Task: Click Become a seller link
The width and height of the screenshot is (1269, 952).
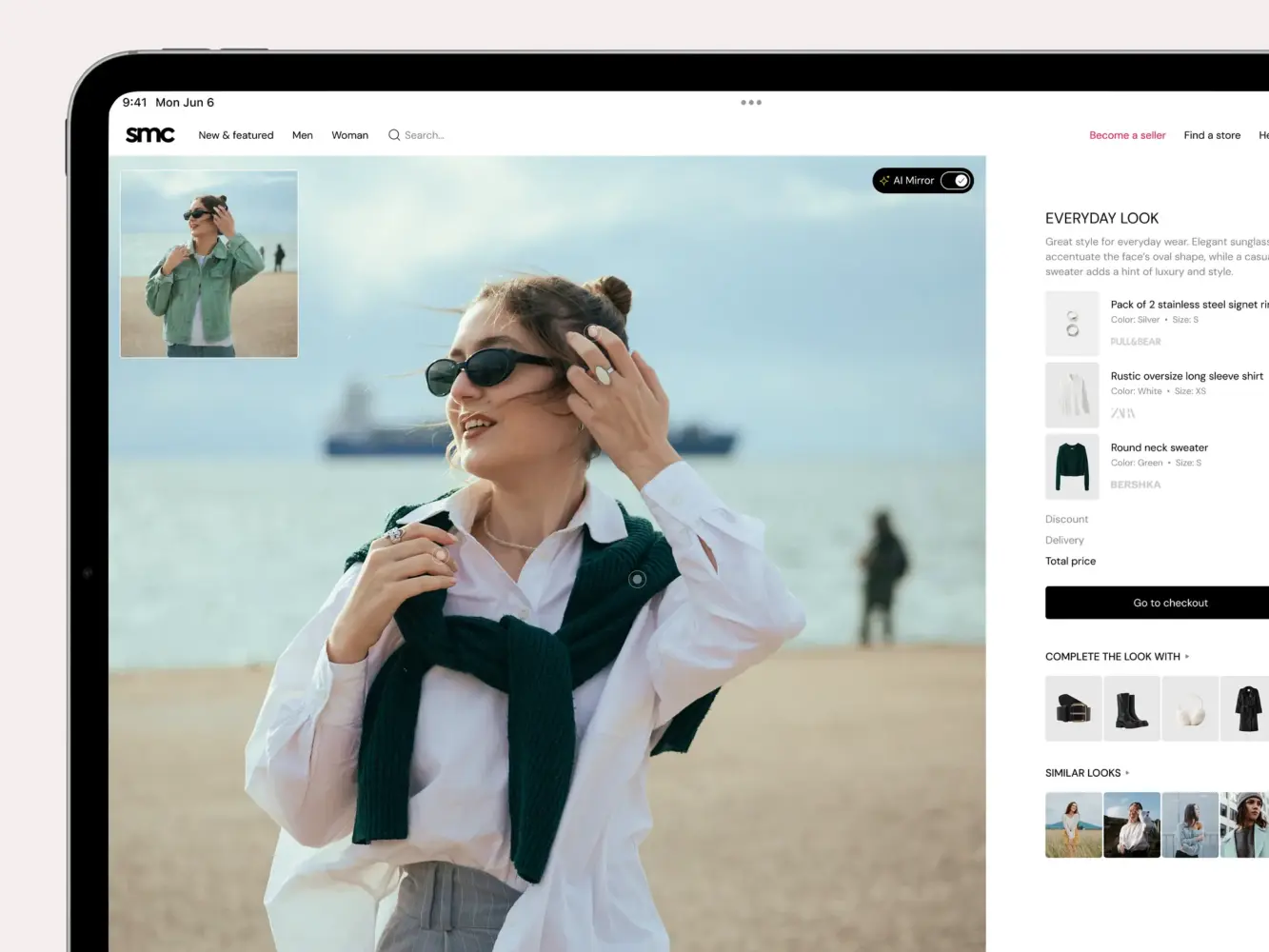Action: 1127,135
